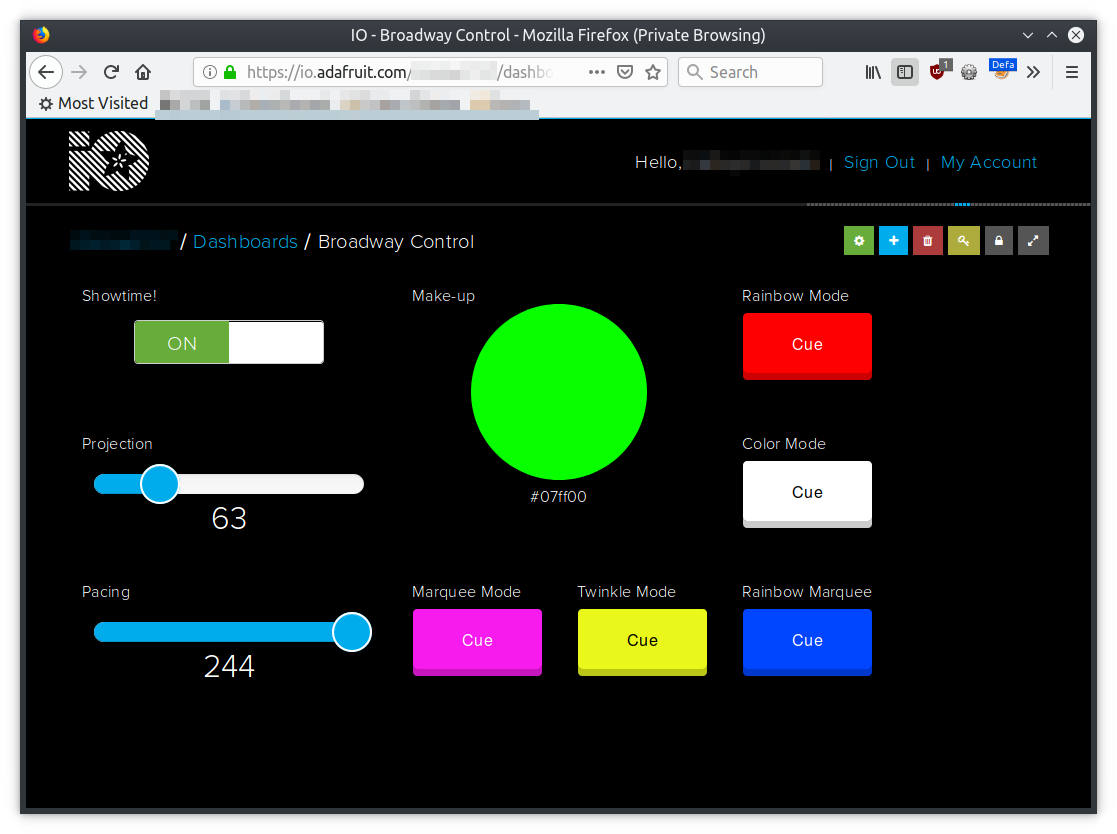Click the gray padlock privacy icon
1117x834 pixels.
999,241
